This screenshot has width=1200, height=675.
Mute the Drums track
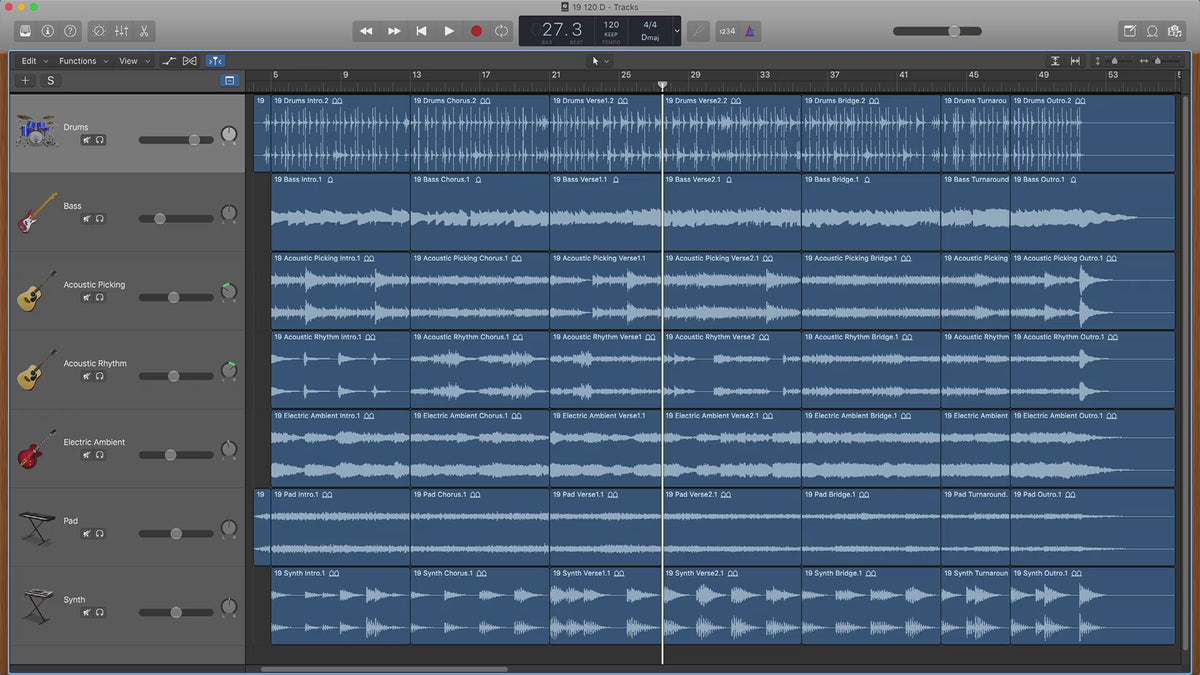[x=87, y=140]
